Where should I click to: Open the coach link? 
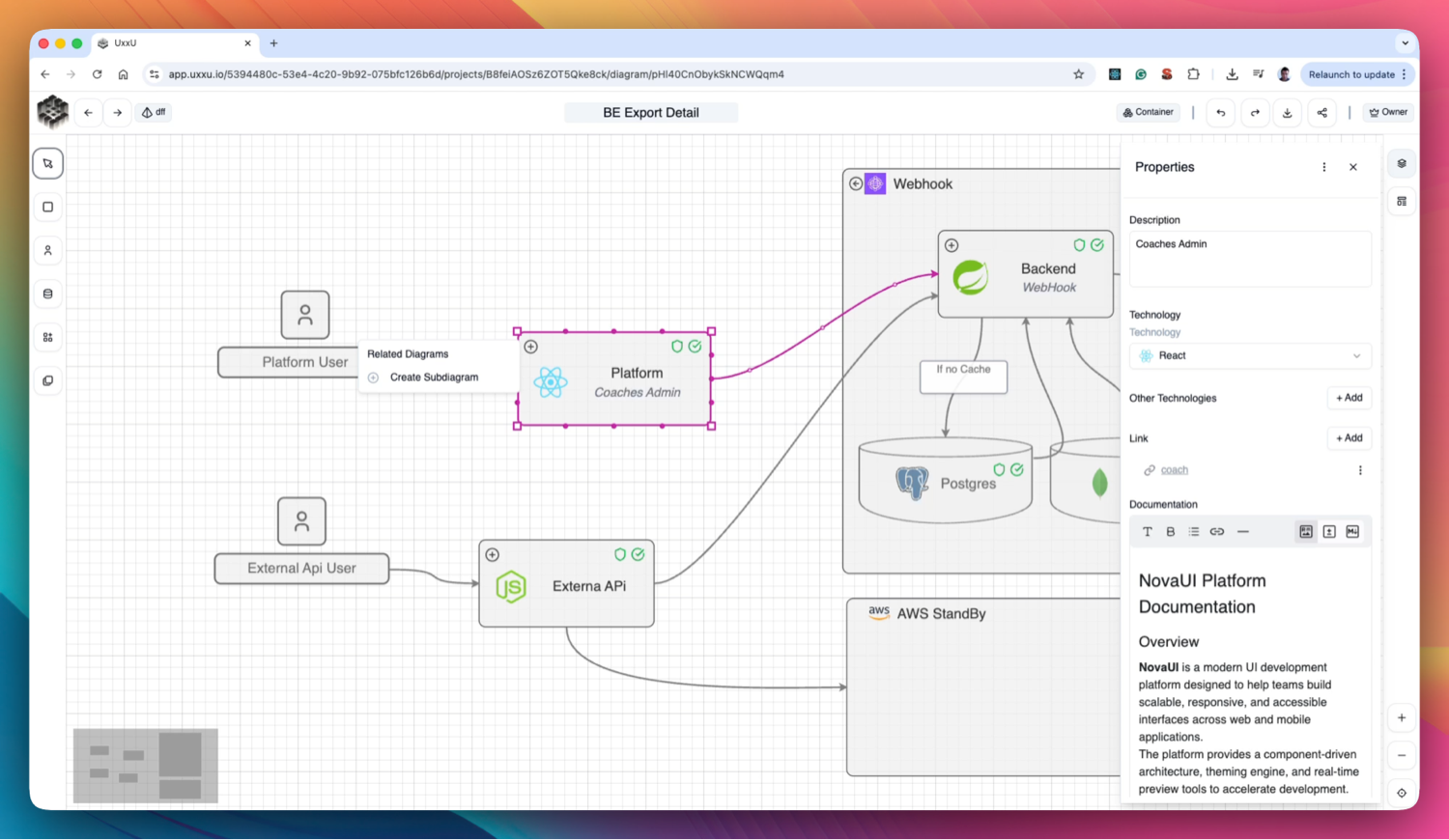coord(1174,470)
